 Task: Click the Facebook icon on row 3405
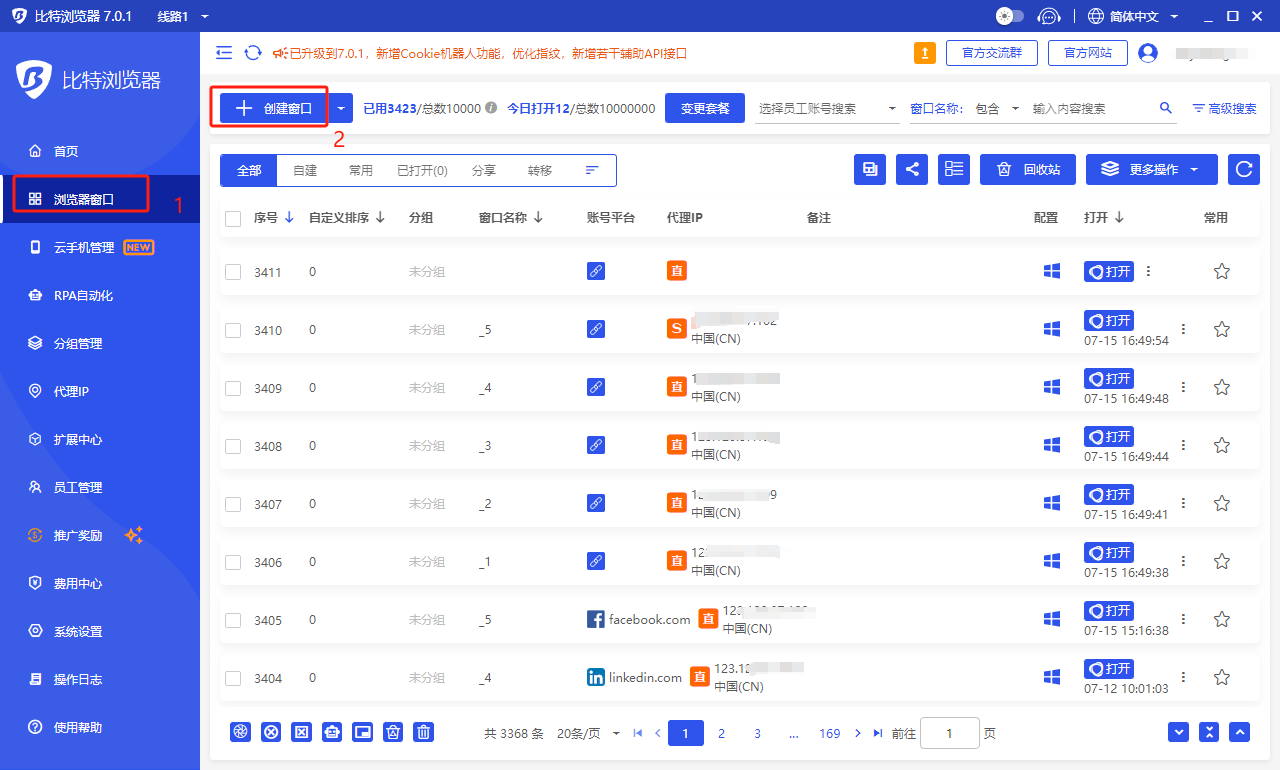tap(597, 618)
